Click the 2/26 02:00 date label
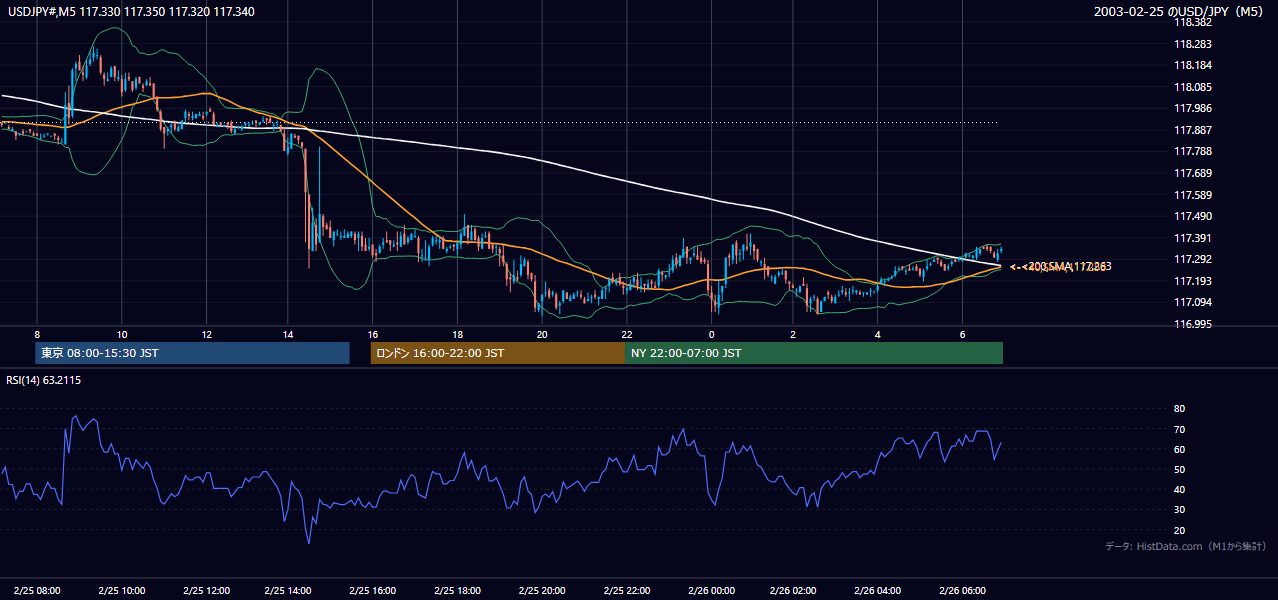Image resolution: width=1278 pixels, height=600 pixels. click(x=794, y=590)
